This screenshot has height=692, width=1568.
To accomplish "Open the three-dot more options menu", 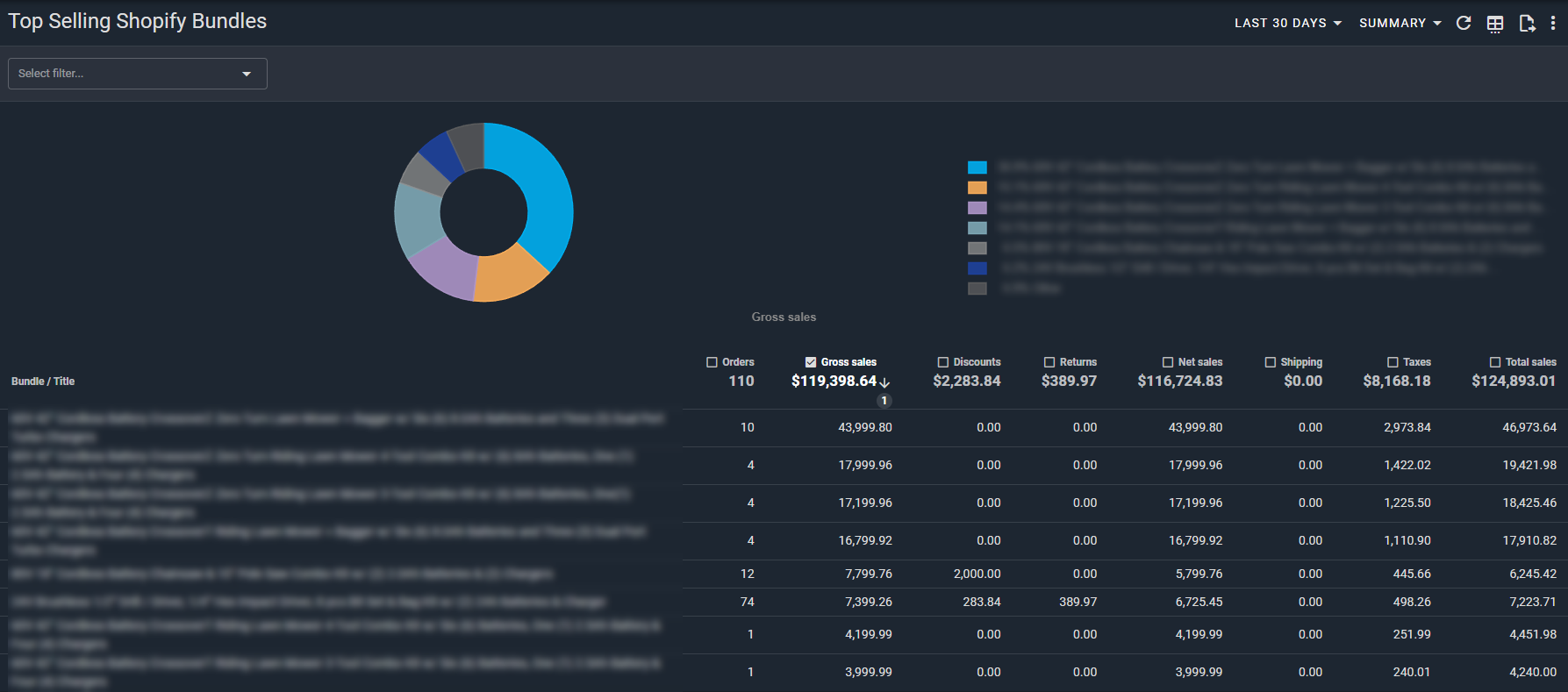I will (x=1553, y=24).
